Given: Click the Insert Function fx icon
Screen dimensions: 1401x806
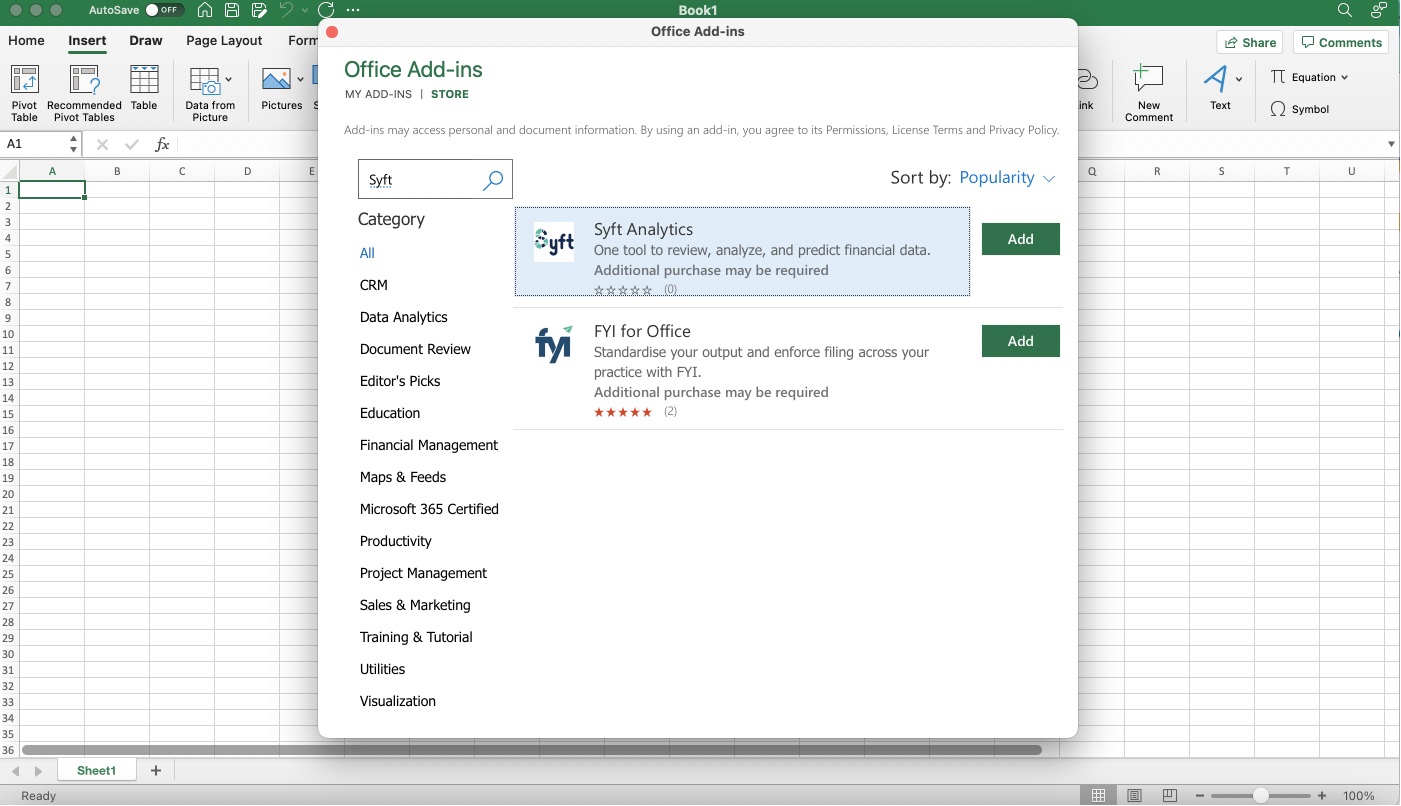Looking at the screenshot, I should [162, 144].
